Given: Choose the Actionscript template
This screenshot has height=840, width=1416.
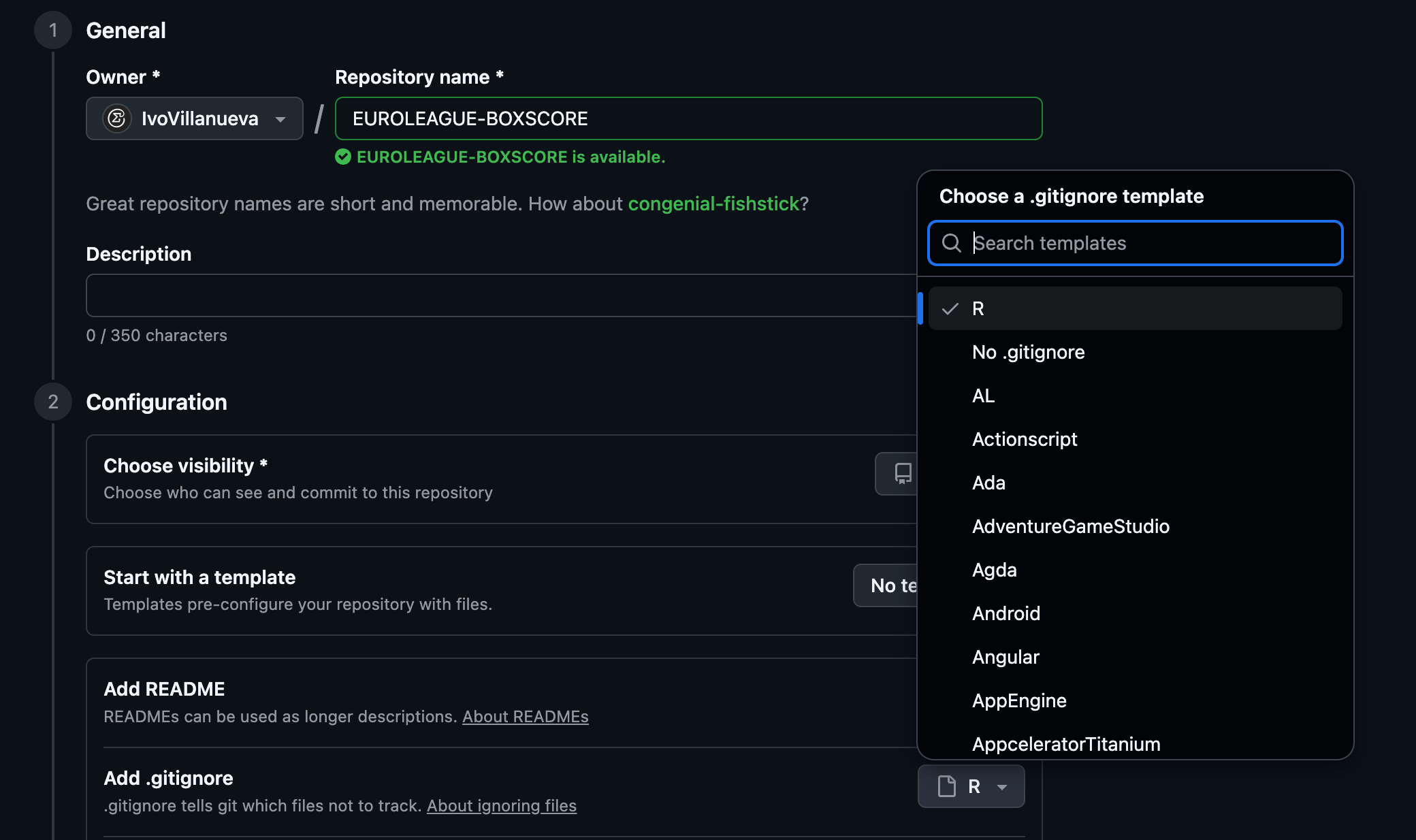Looking at the screenshot, I should tap(1024, 440).
